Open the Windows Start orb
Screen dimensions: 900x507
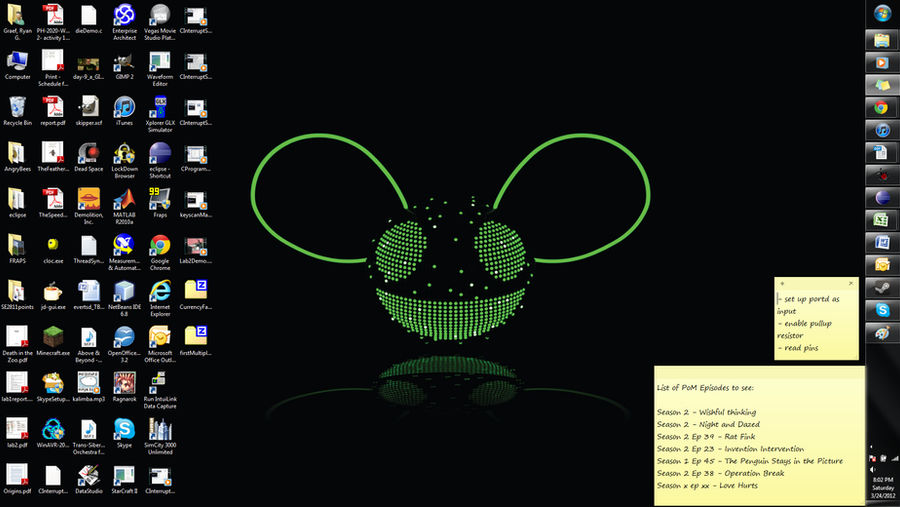(x=882, y=13)
